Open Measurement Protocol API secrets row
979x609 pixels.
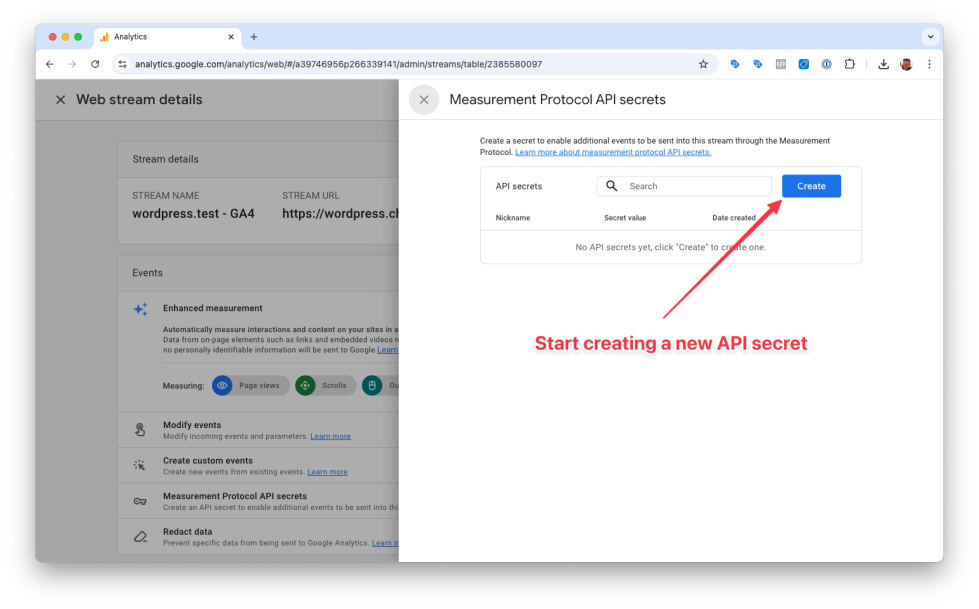pyautogui.click(x=258, y=501)
